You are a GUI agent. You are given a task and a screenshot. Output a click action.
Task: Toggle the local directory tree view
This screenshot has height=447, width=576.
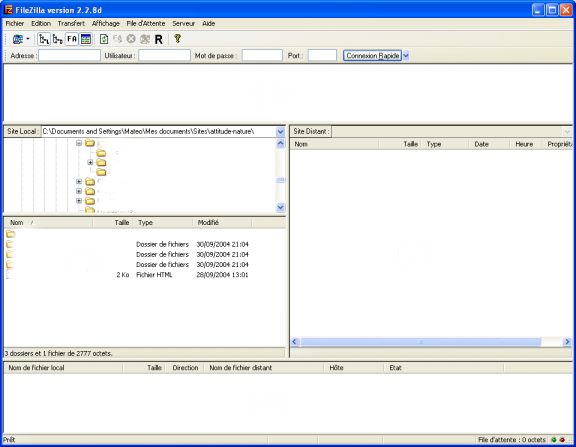point(44,39)
